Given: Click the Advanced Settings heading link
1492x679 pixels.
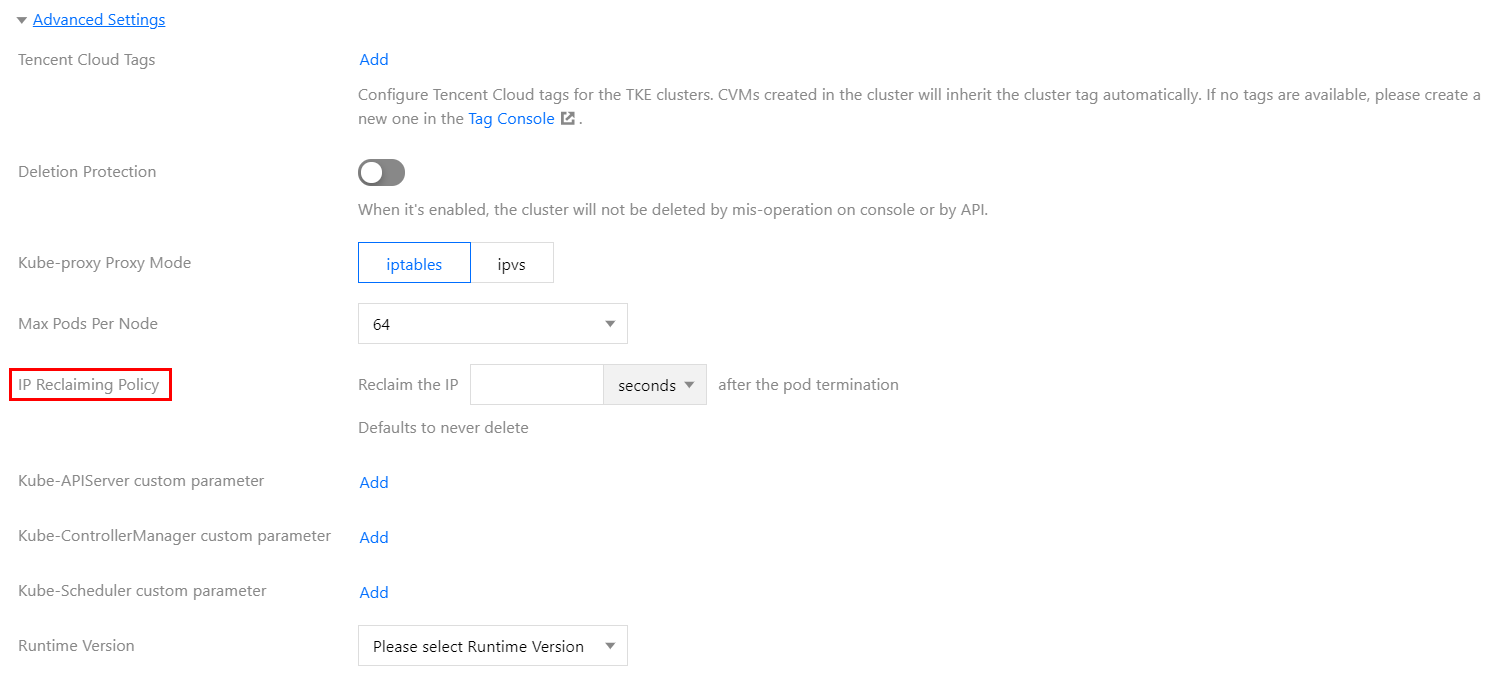Looking at the screenshot, I should [x=99, y=20].
